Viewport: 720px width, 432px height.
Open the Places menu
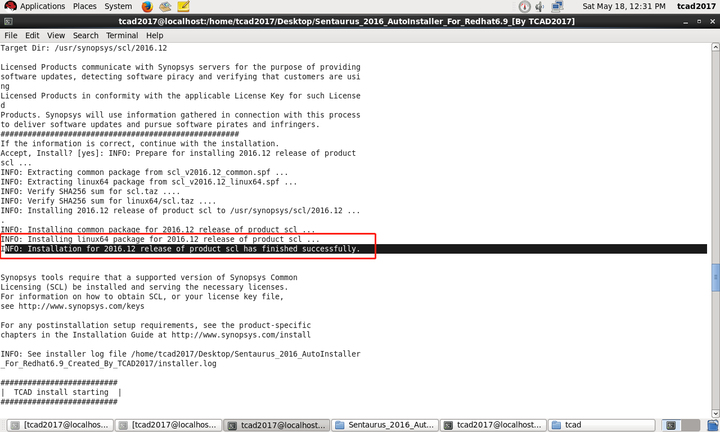(84, 6)
